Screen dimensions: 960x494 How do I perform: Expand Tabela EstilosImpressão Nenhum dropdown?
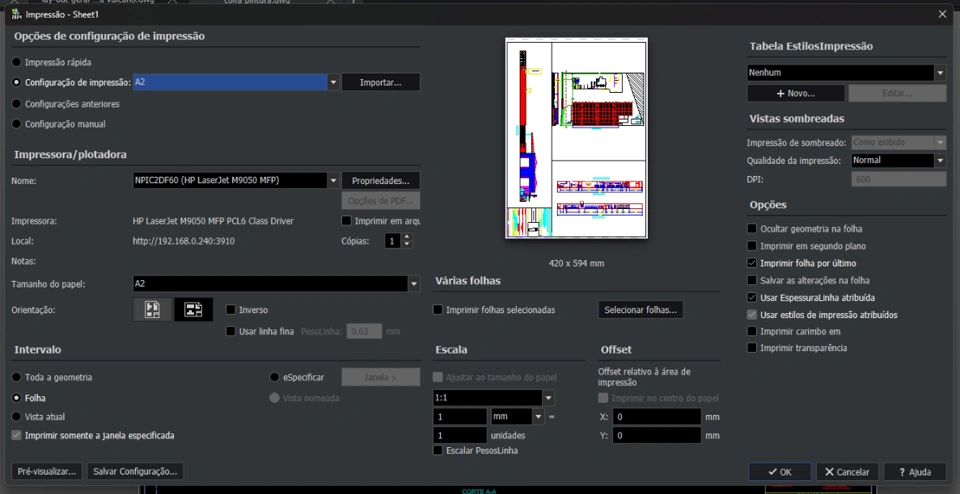pos(940,73)
